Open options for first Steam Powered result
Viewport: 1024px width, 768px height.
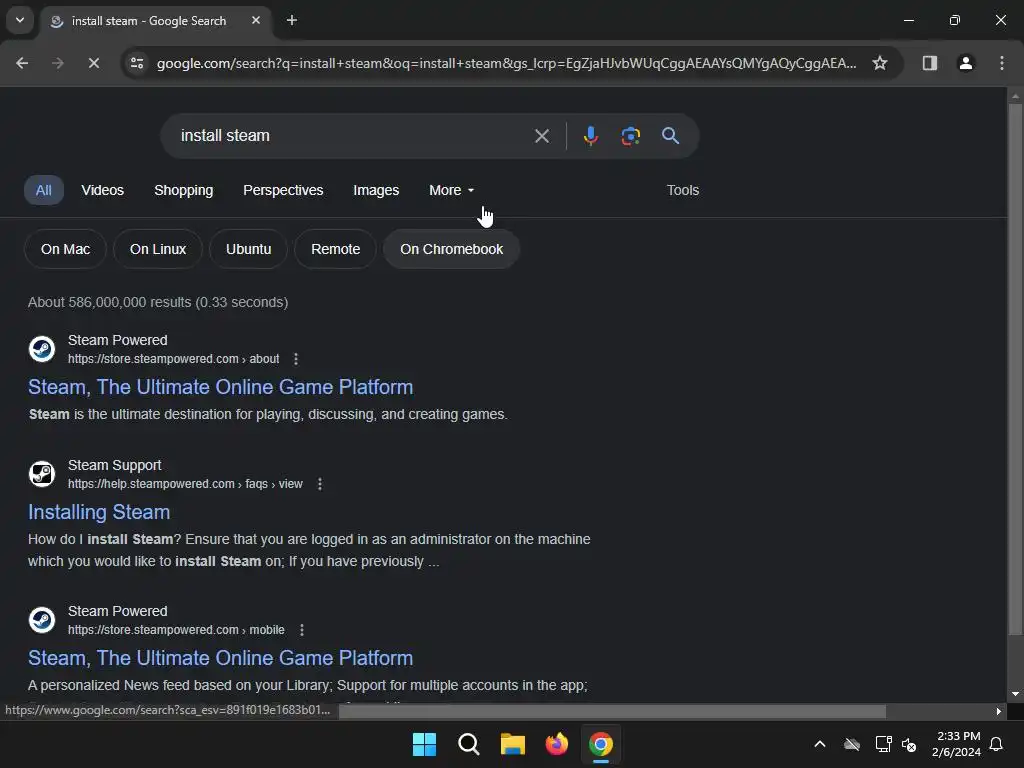pos(296,359)
